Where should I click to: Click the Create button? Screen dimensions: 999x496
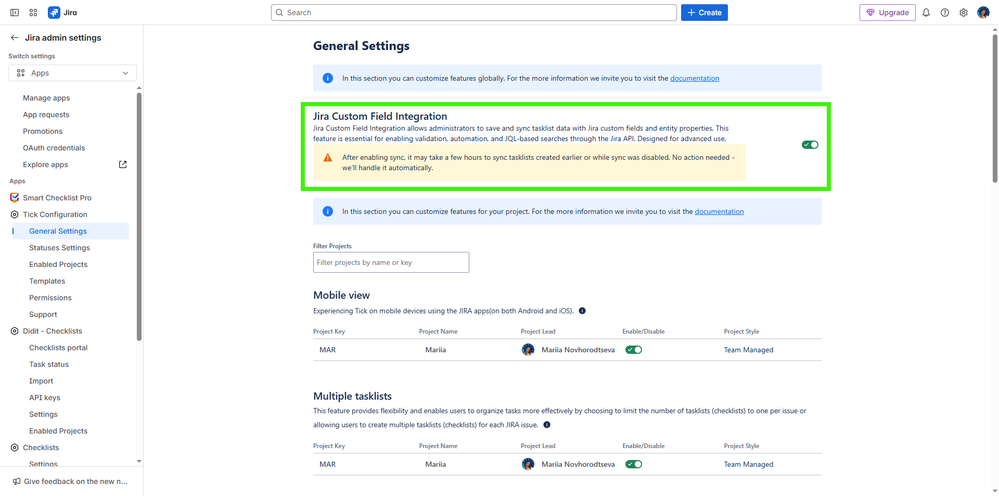[704, 13]
